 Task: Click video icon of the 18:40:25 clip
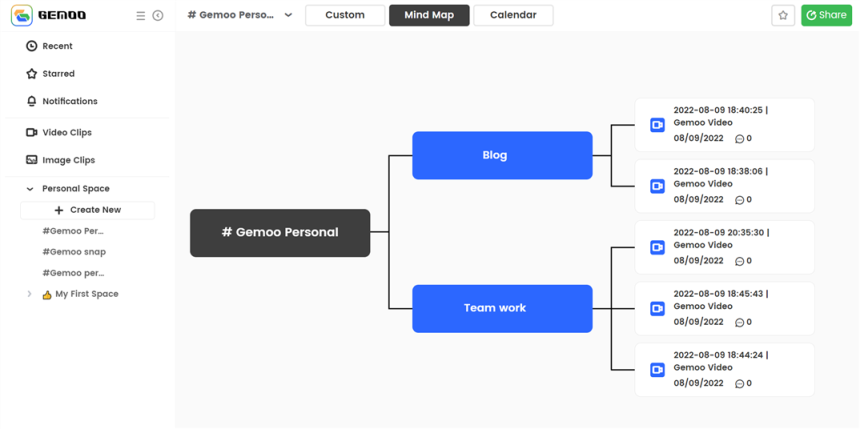[657, 125]
